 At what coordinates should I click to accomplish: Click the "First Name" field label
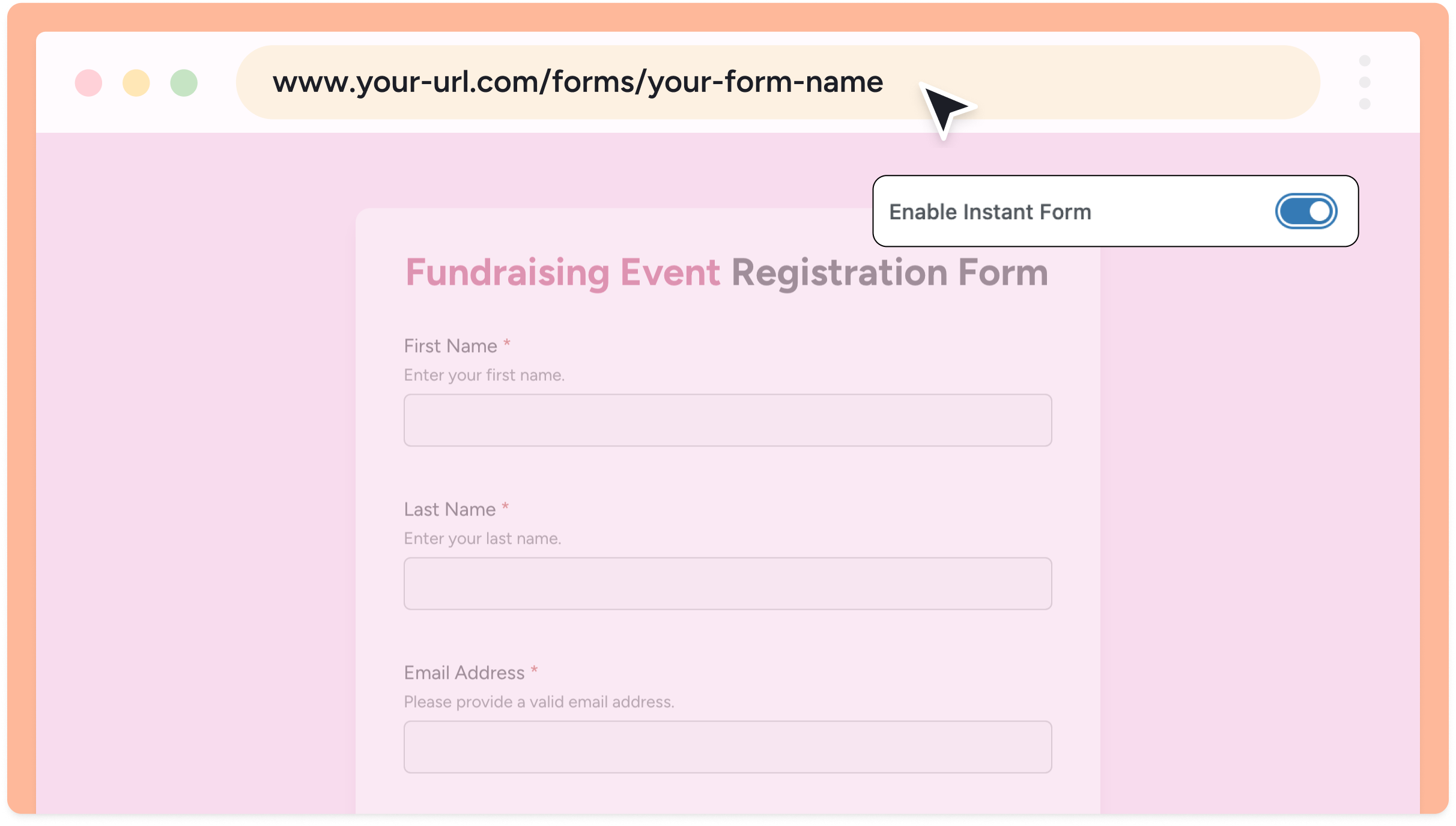(x=450, y=346)
